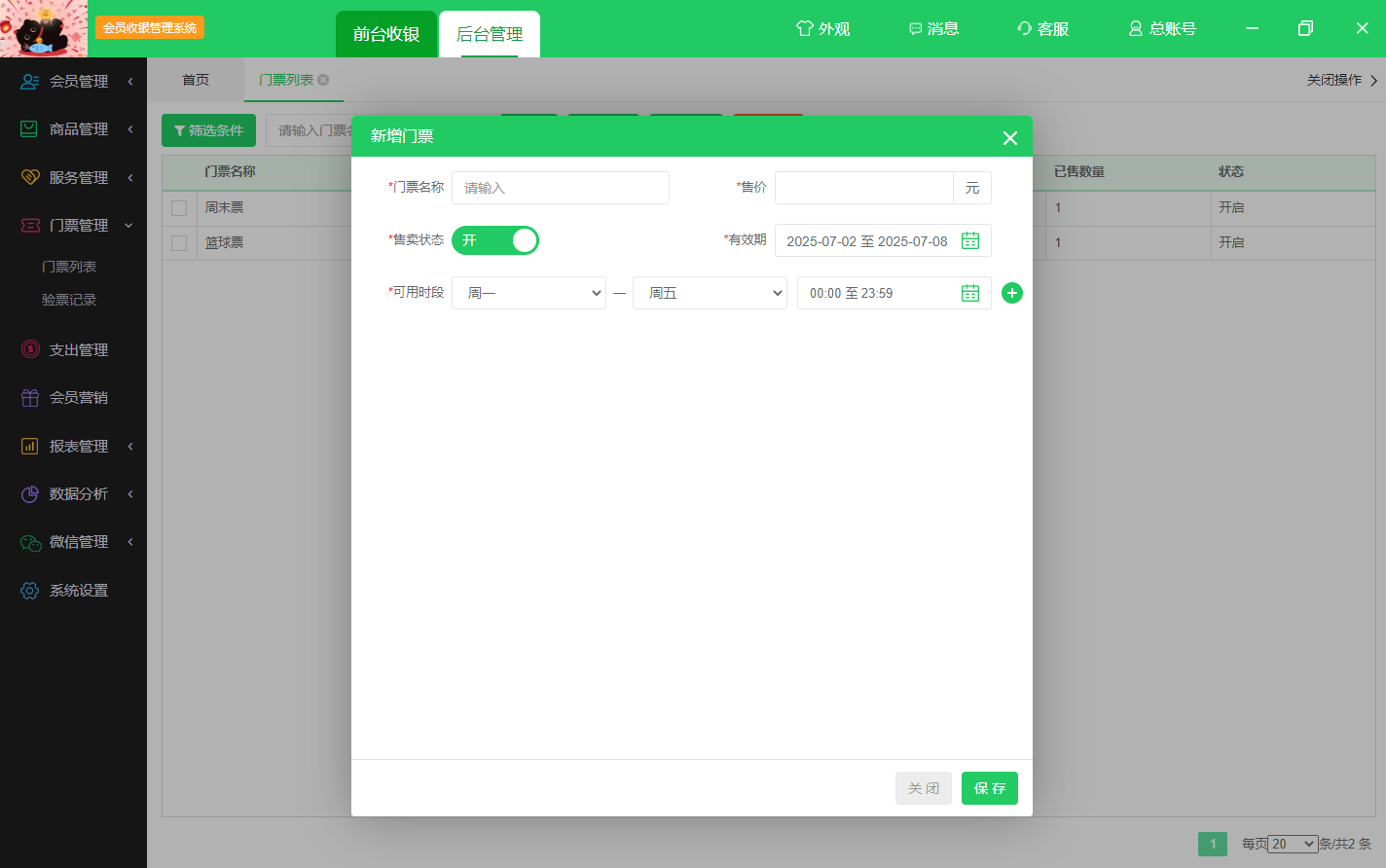Click the 关闭 button in dialog footer

click(923, 788)
